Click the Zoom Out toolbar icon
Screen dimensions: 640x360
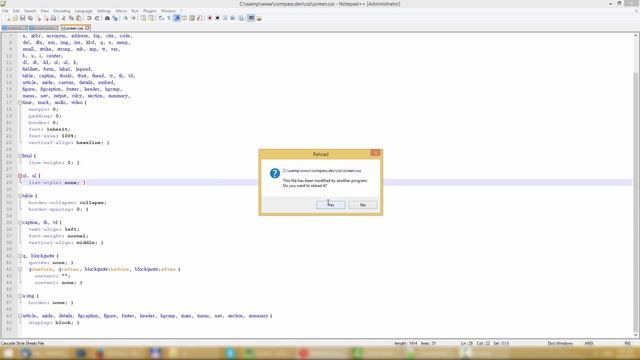[x=133, y=18]
